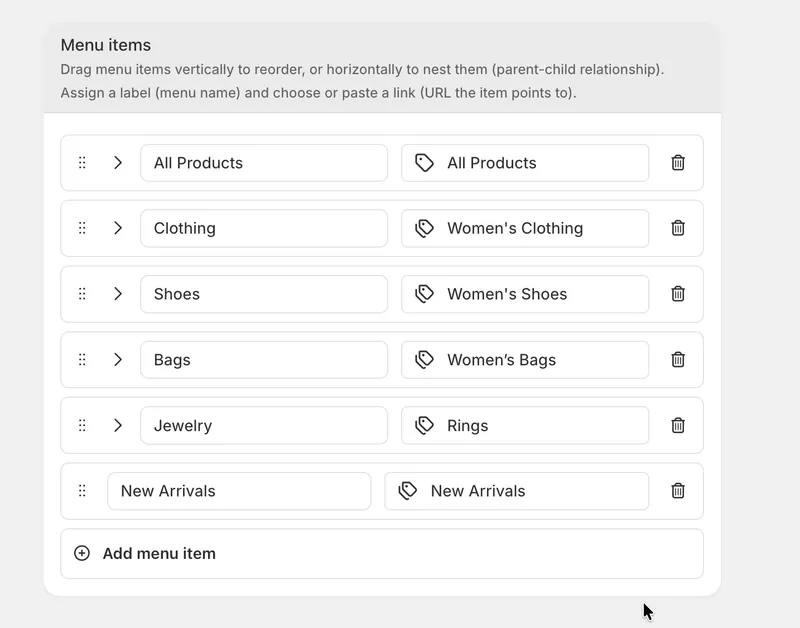The image size is (800, 628).
Task: Grab drag handle of Shoes row
Action: point(82,294)
